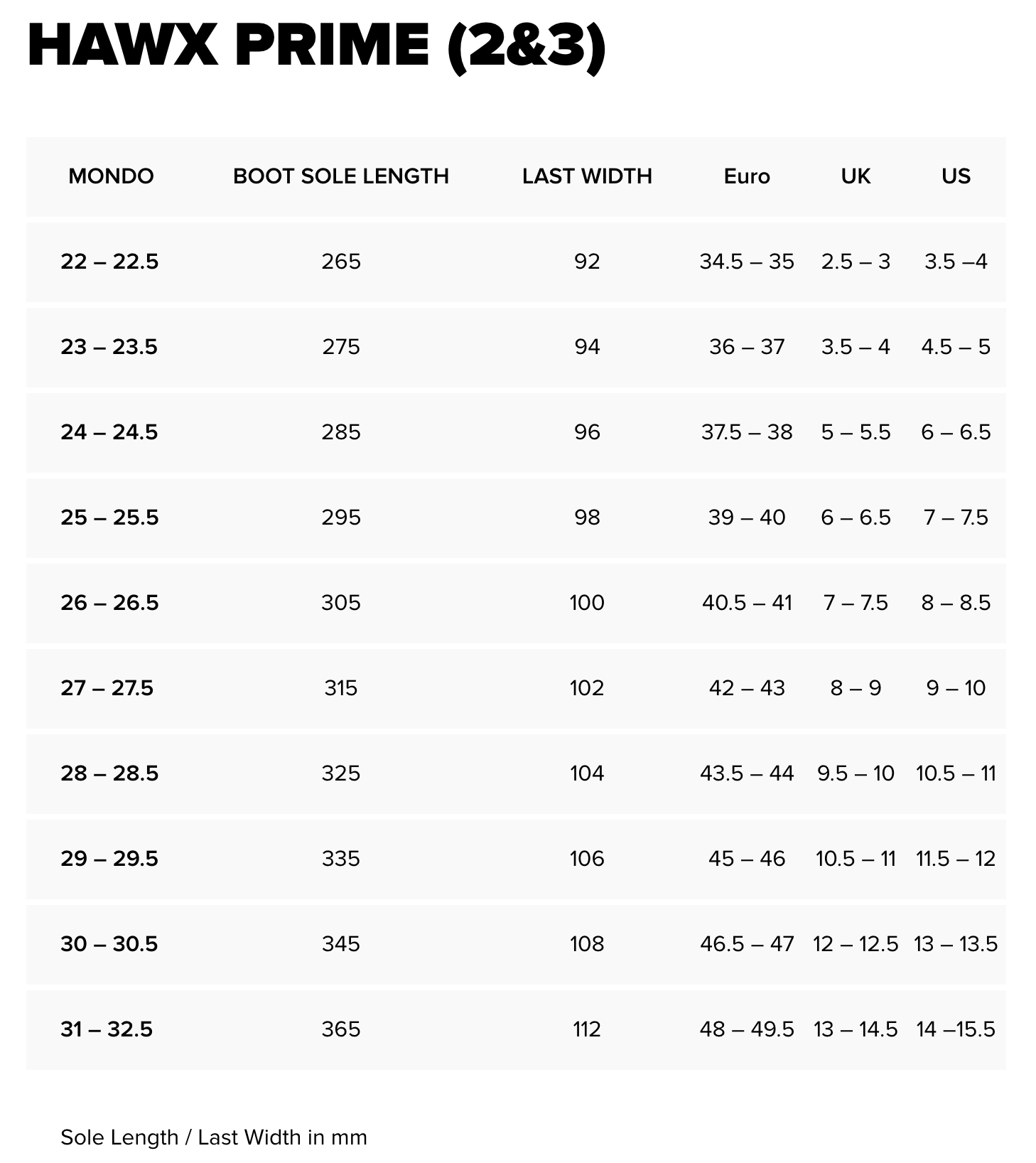Click the Sole Length / Last Width footnote

click(214, 1137)
